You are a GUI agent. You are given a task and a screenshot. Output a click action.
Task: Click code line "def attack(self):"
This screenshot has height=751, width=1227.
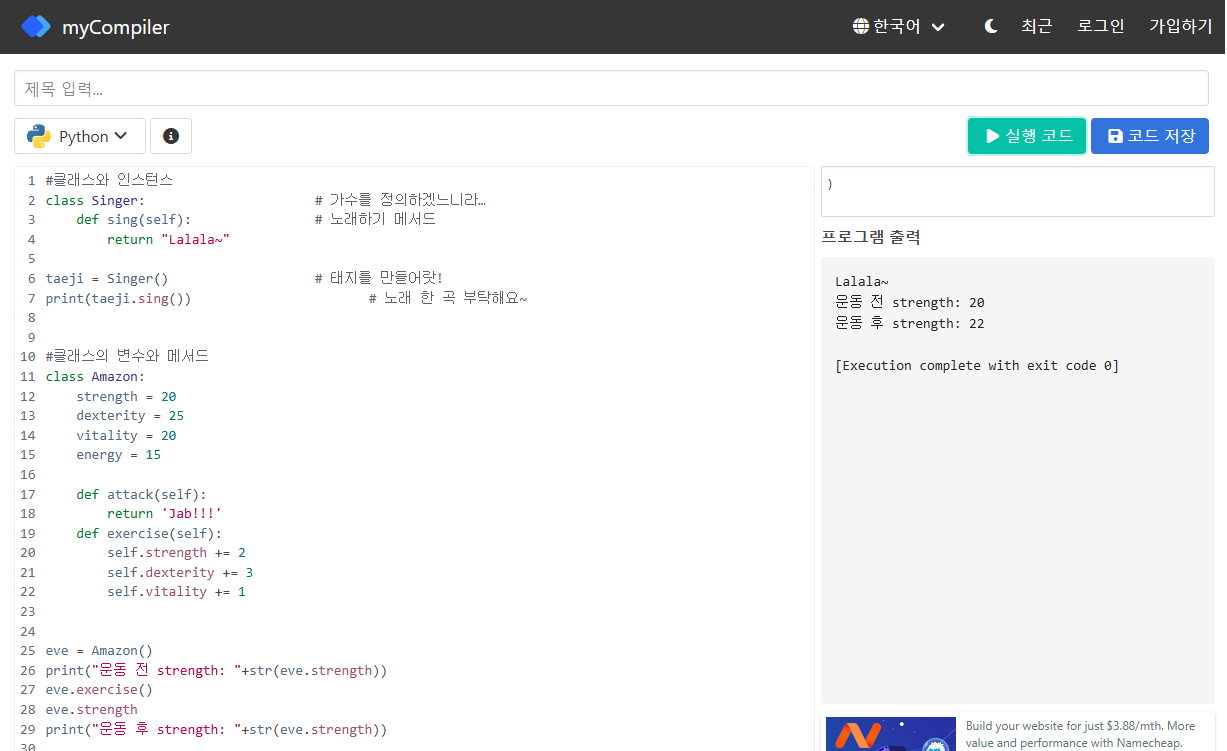[141, 494]
